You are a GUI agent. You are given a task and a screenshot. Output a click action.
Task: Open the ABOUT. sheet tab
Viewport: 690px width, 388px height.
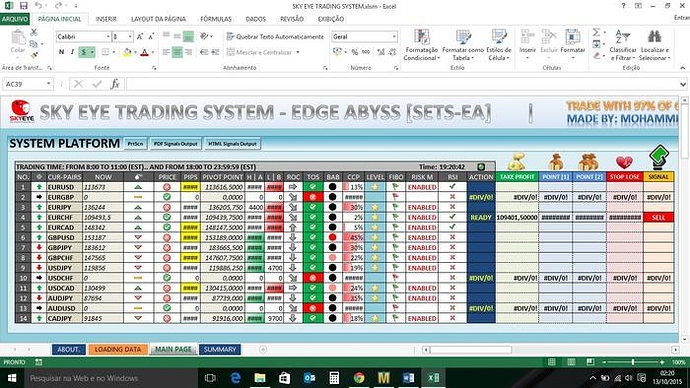coord(69,349)
